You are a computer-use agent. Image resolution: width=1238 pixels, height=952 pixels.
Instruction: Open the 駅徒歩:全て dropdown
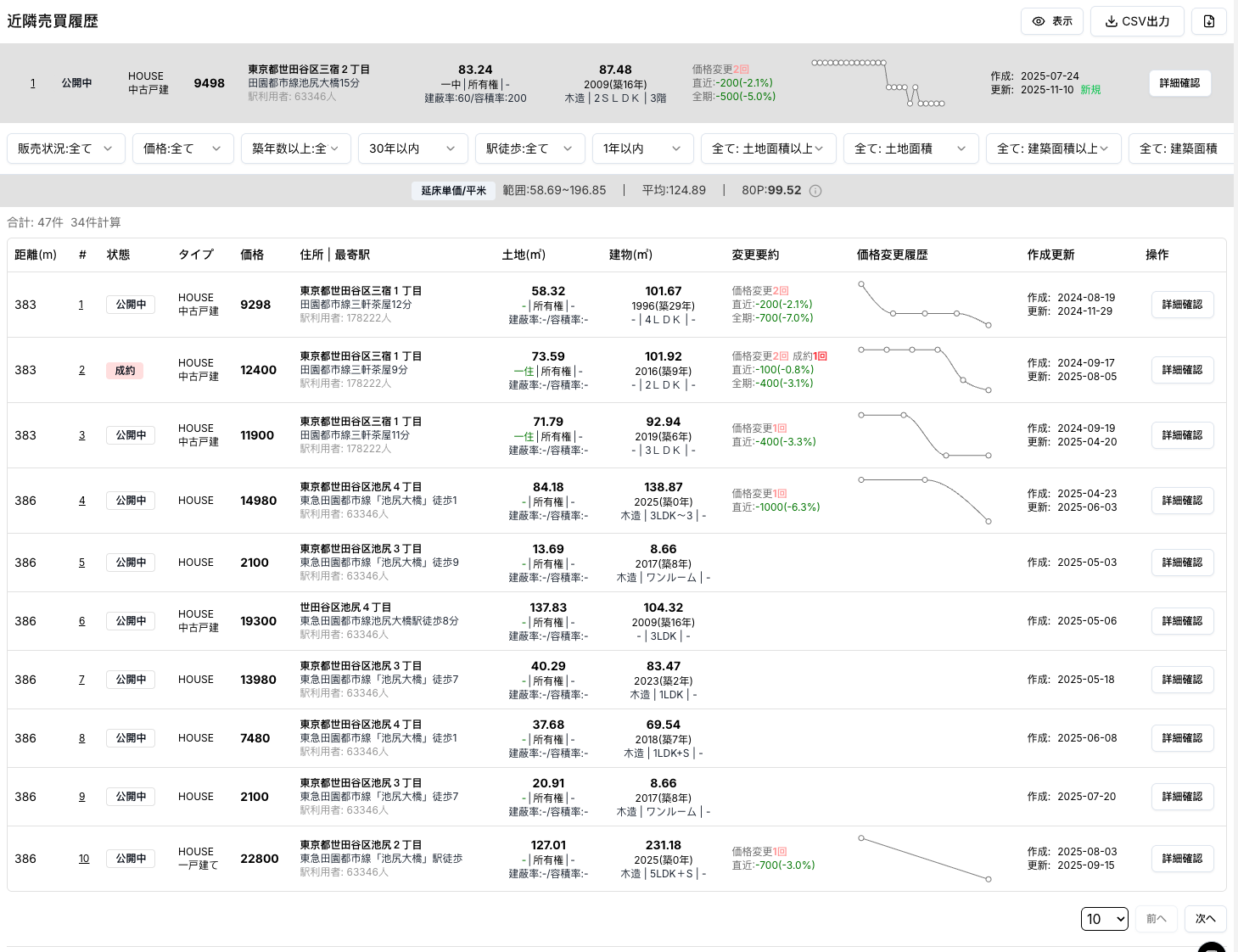coord(529,148)
